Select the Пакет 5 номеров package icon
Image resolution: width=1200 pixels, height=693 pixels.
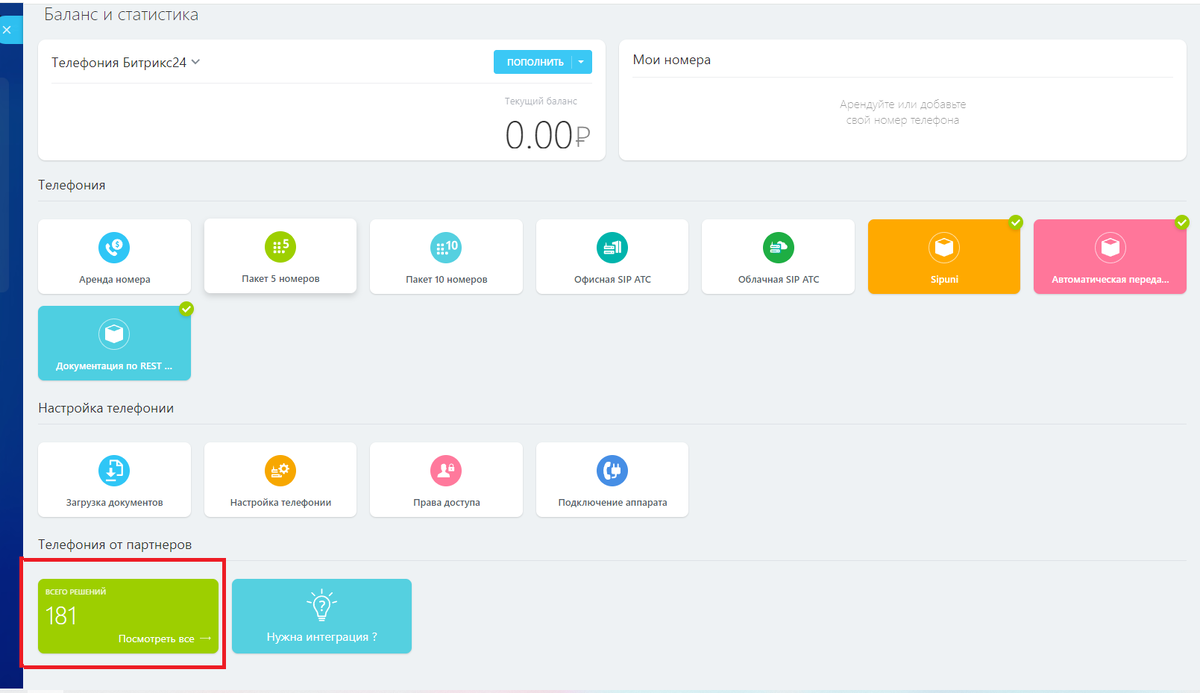(x=280, y=256)
